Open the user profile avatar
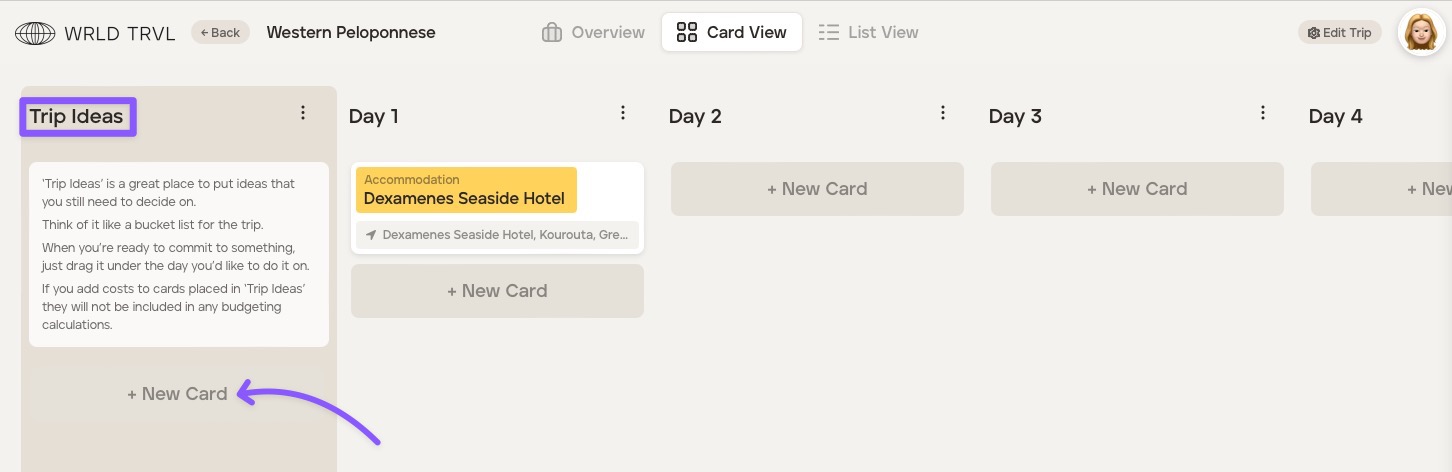 click(x=1420, y=33)
